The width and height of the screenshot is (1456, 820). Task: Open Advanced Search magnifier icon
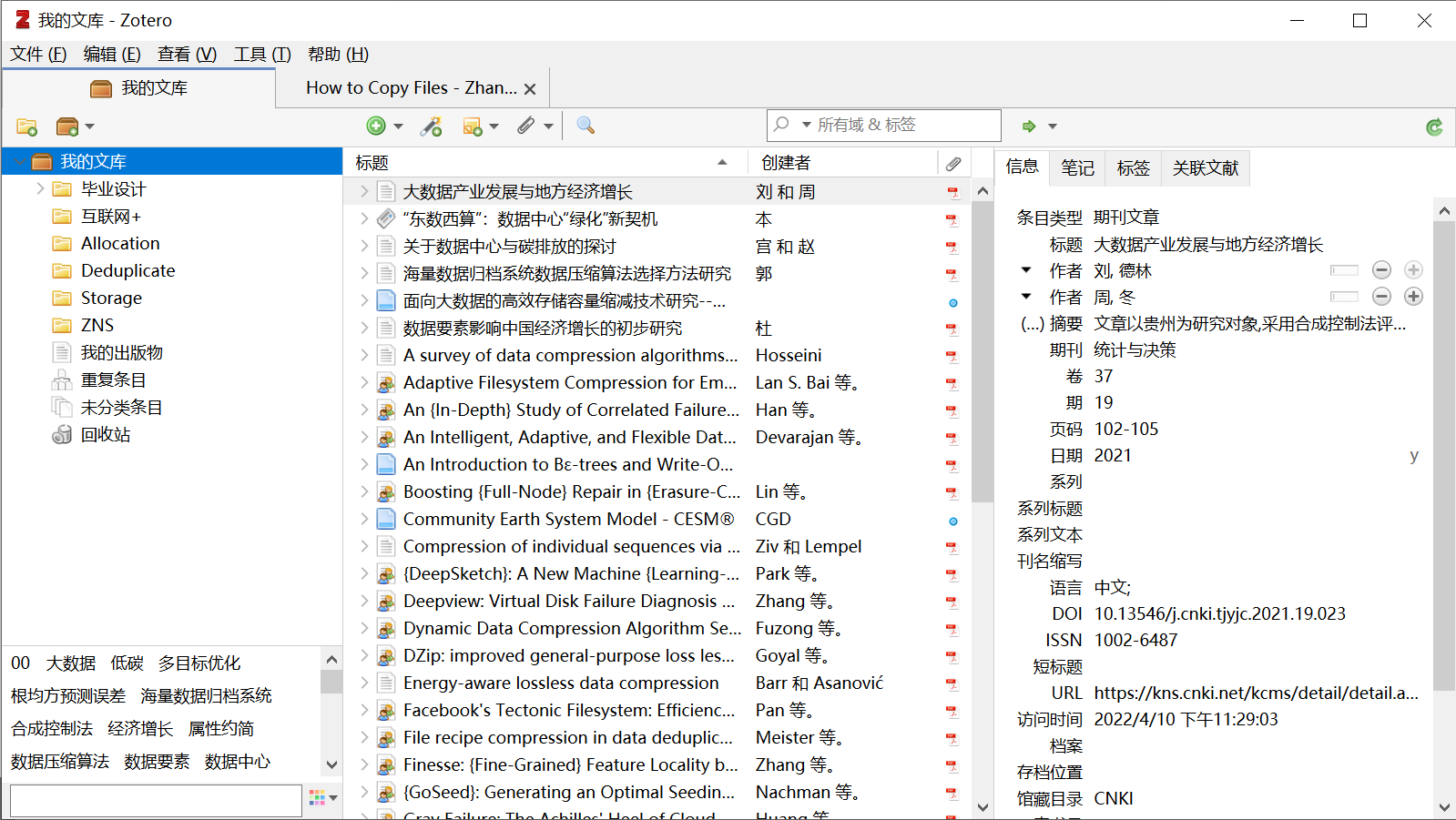coord(585,126)
